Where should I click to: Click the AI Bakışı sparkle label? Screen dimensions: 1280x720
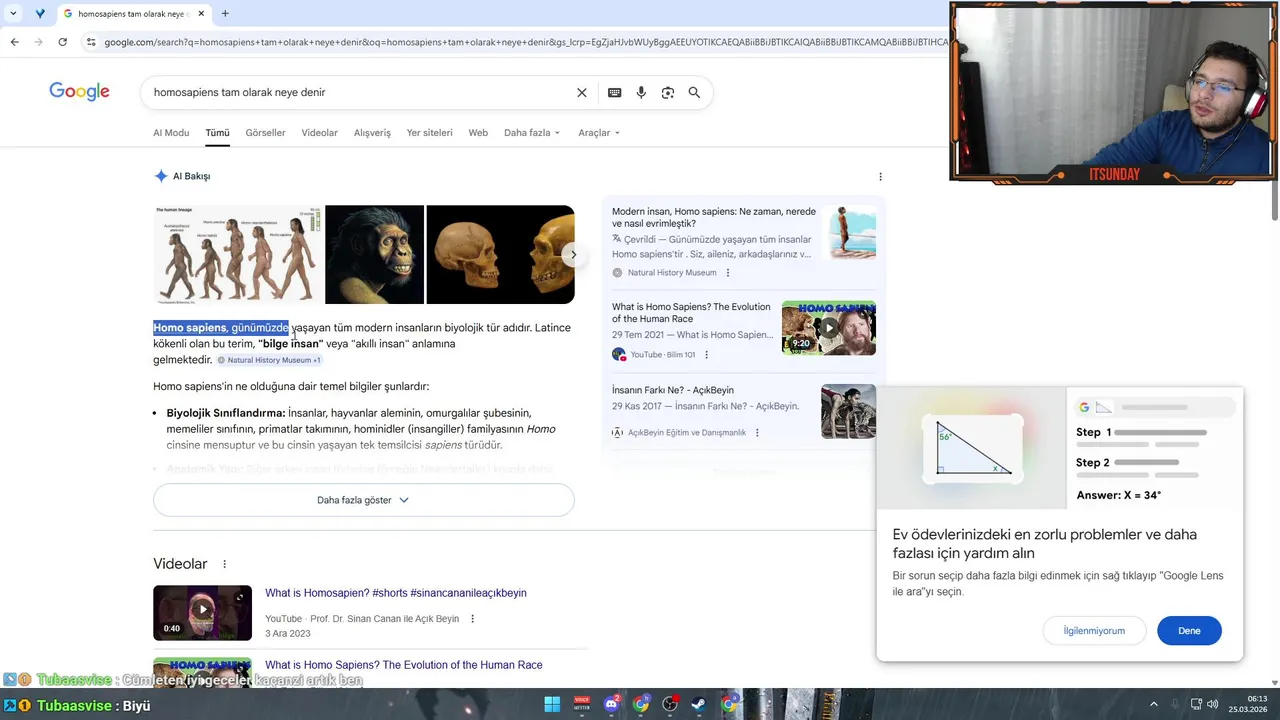pyautogui.click(x=182, y=176)
